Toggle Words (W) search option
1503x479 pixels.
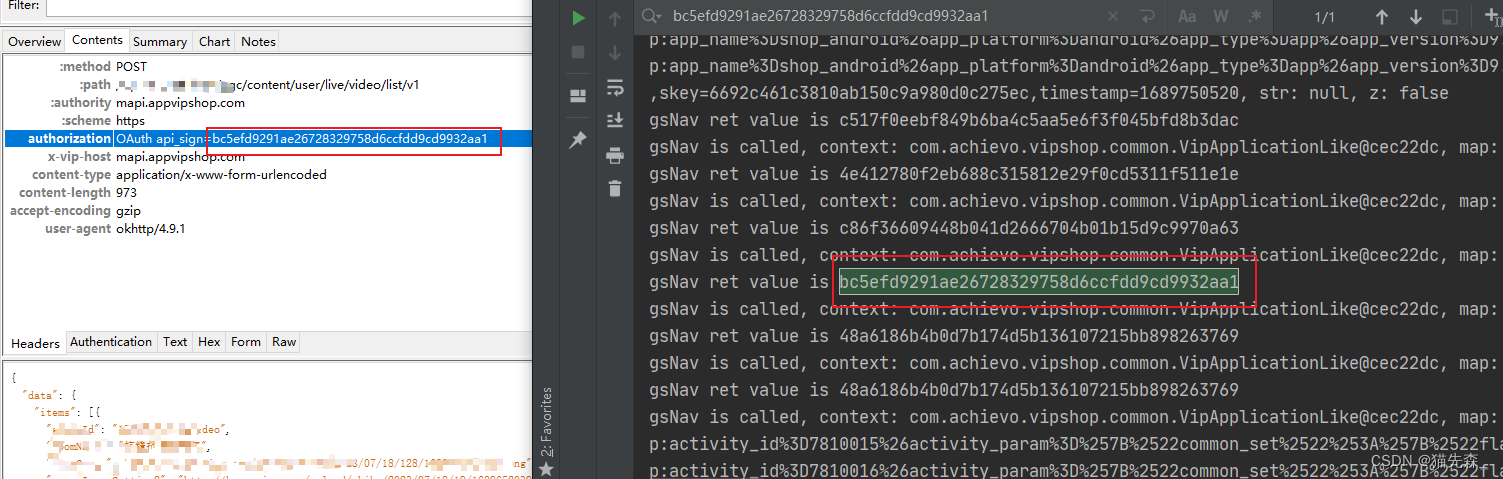point(1221,16)
